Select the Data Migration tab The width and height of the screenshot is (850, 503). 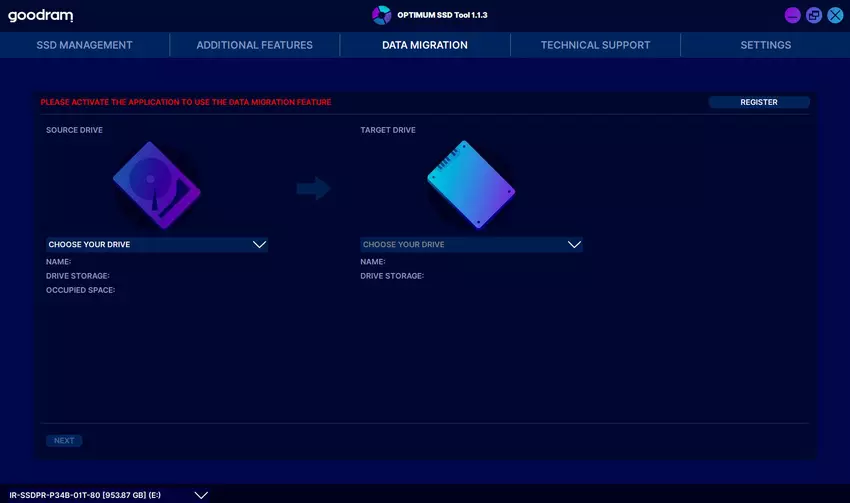424,45
